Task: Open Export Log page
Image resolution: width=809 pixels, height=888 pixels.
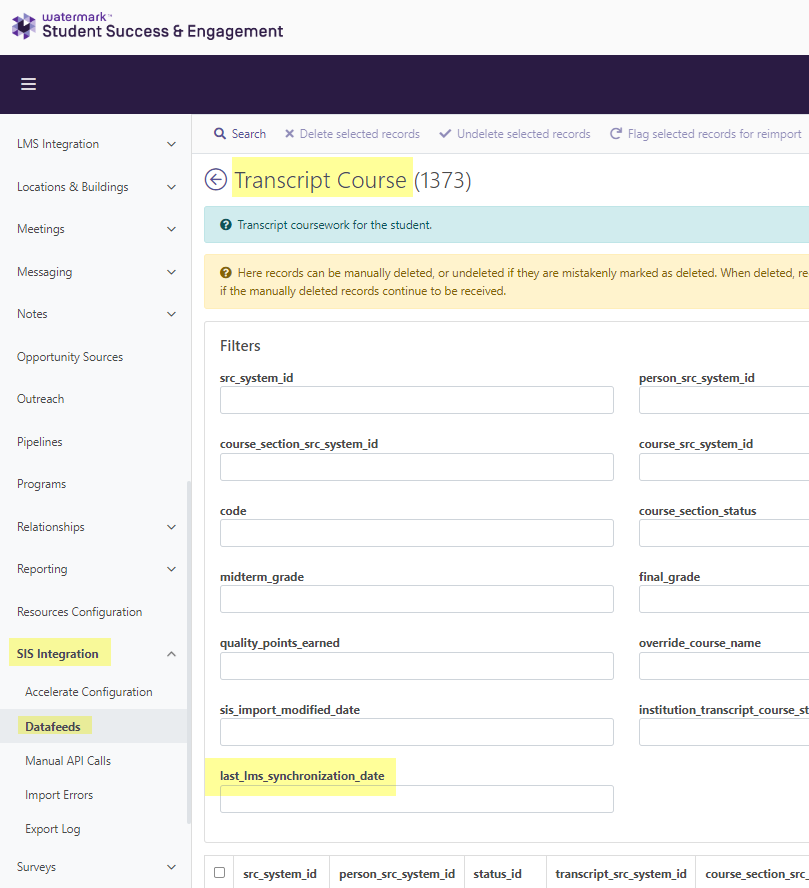Action: coord(53,829)
